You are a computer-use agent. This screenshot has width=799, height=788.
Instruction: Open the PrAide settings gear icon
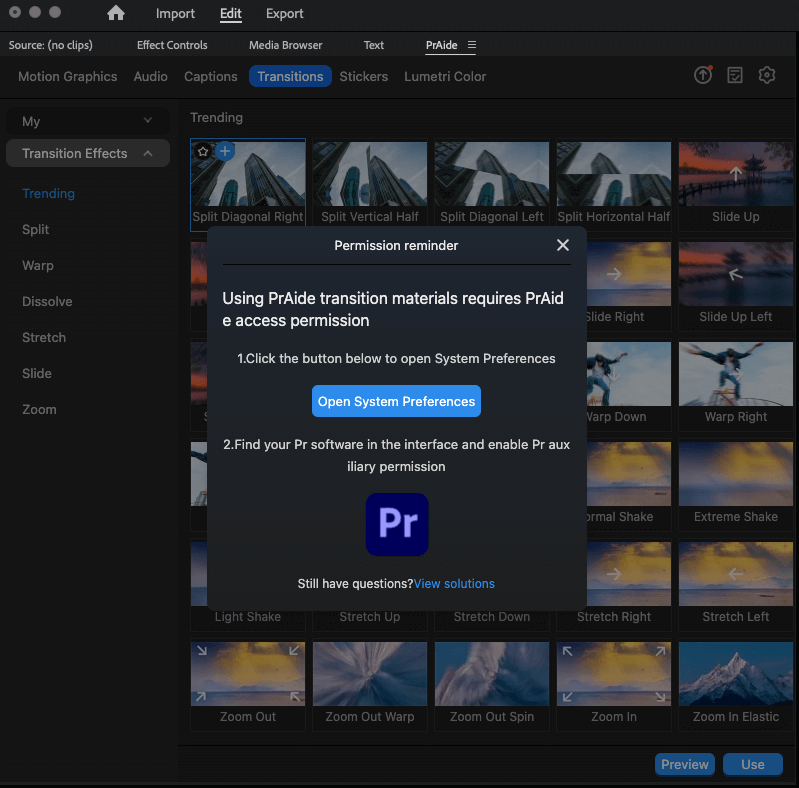click(x=767, y=75)
